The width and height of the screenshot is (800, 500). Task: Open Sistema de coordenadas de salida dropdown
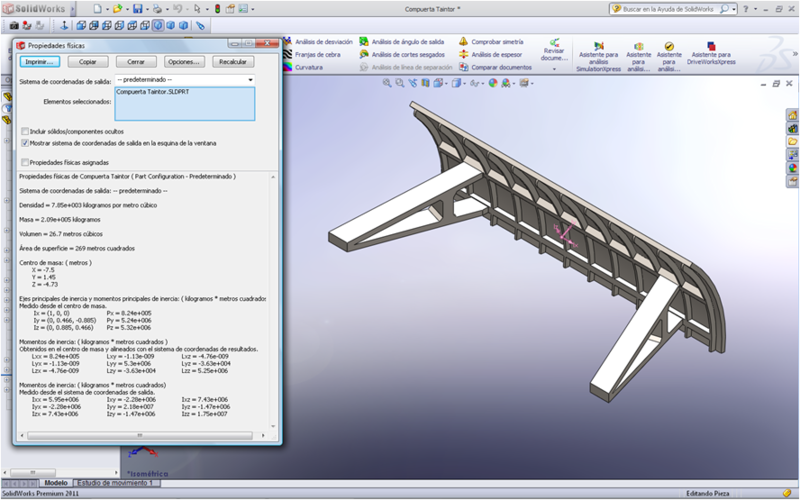[x=249, y=79]
